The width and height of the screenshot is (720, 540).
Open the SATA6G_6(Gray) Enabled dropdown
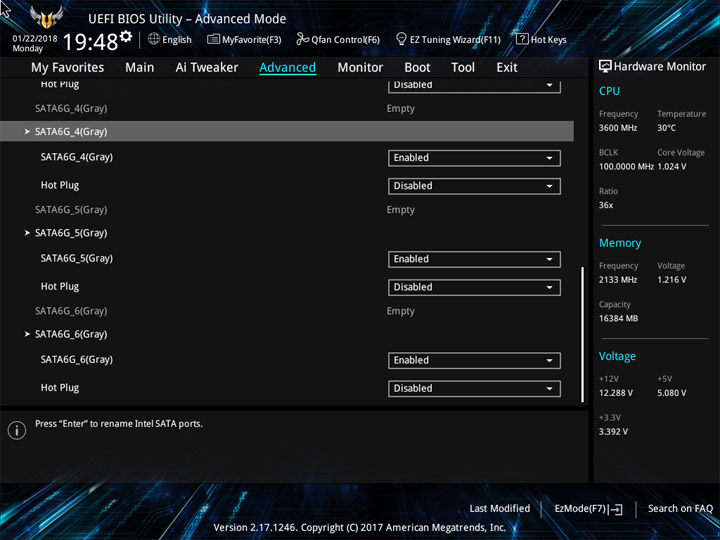(x=474, y=360)
